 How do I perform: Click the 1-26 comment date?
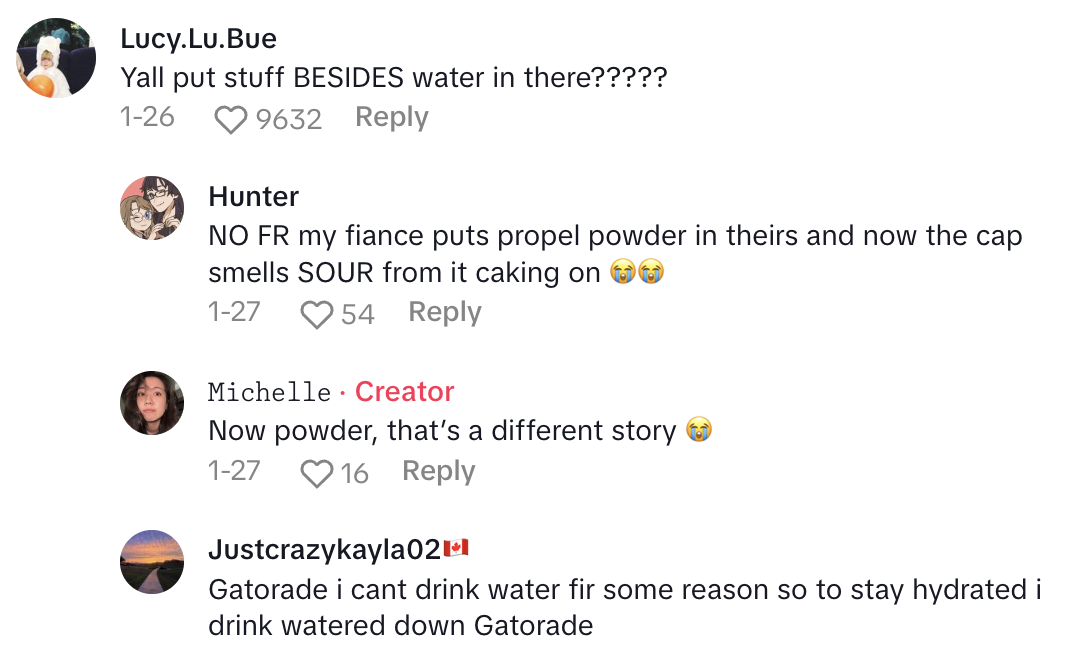pyautogui.click(x=147, y=118)
